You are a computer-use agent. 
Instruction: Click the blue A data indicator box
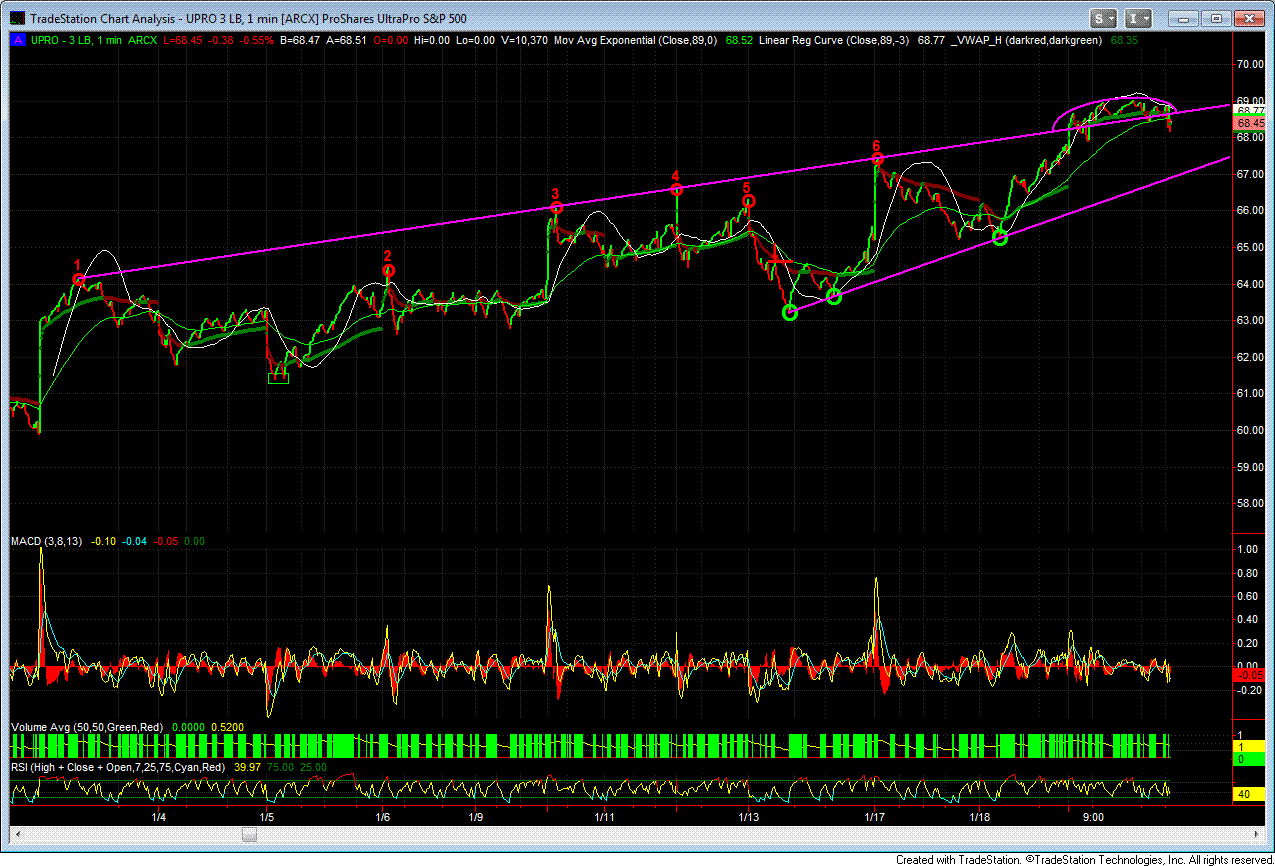[x=16, y=40]
